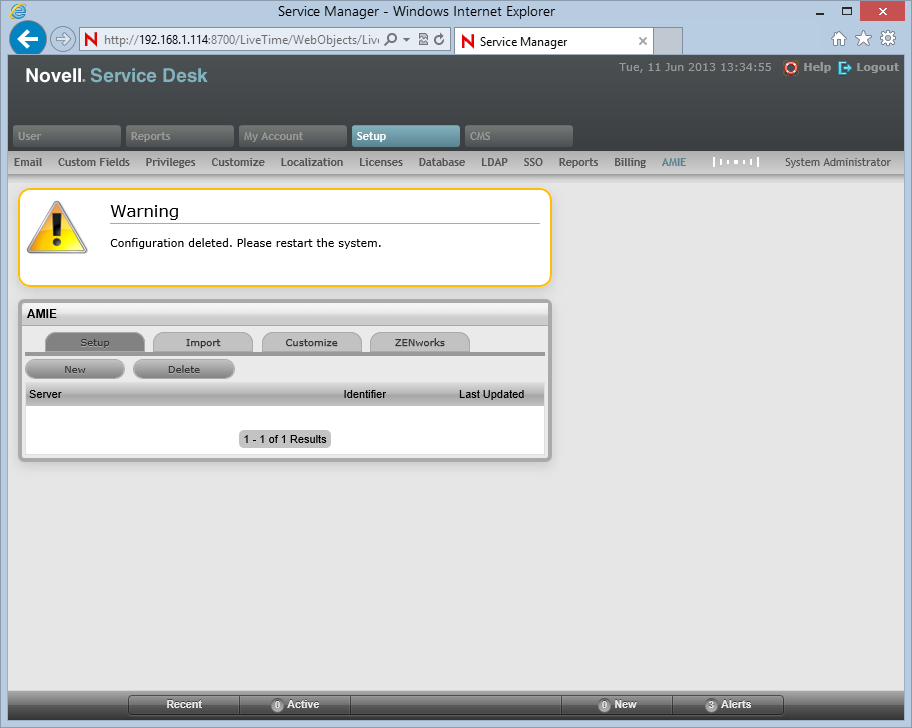Maximize the Internet Explorer window

(847, 12)
